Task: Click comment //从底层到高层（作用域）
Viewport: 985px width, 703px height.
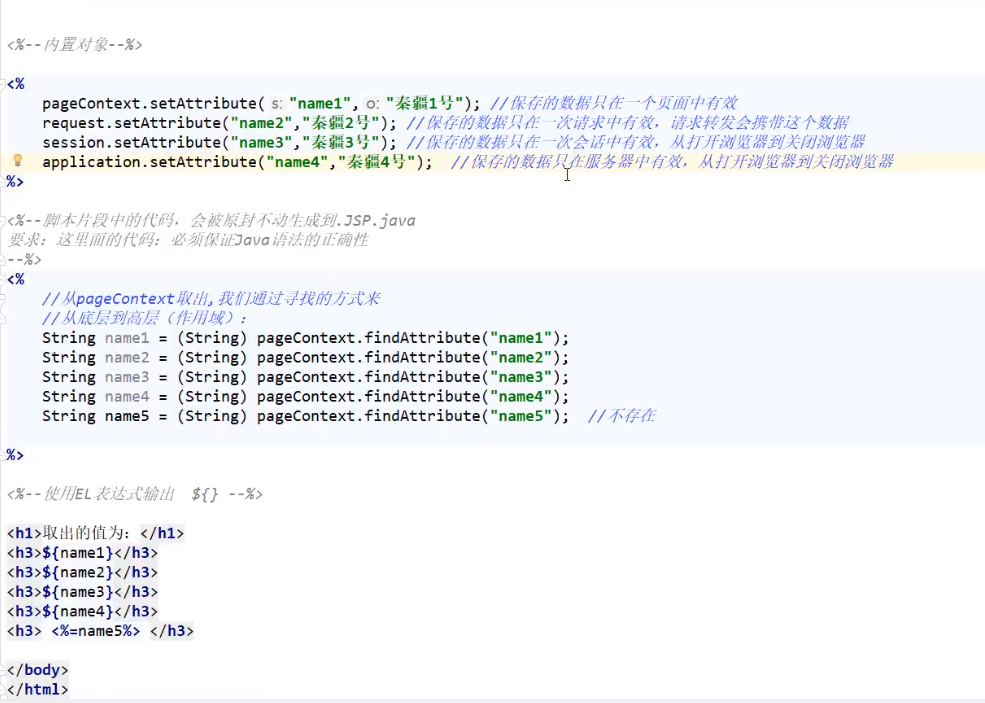Action: tap(145, 318)
